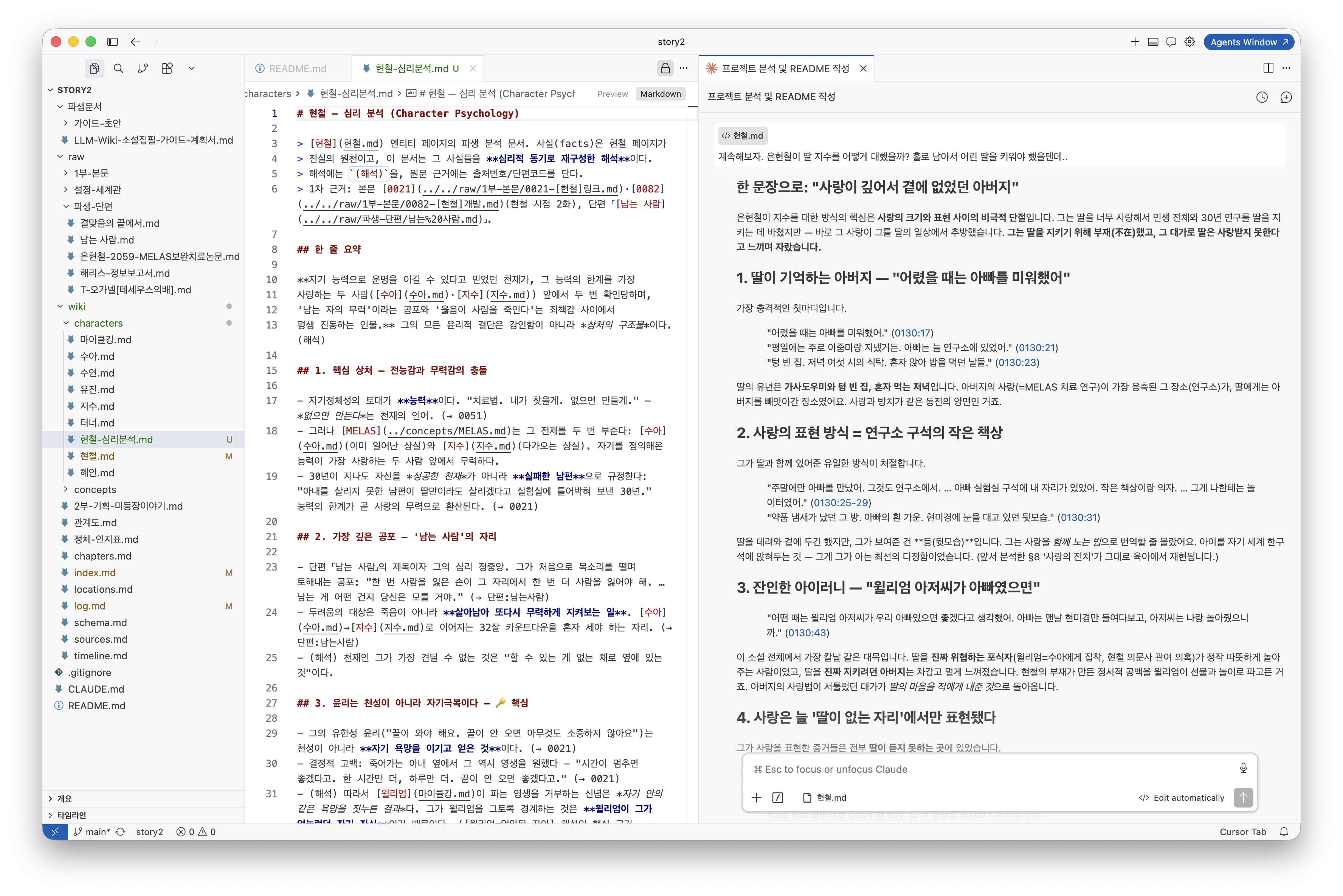Image resolution: width=1343 pixels, height=896 pixels.
Task: Open the settings gear icon
Action: tap(1189, 42)
